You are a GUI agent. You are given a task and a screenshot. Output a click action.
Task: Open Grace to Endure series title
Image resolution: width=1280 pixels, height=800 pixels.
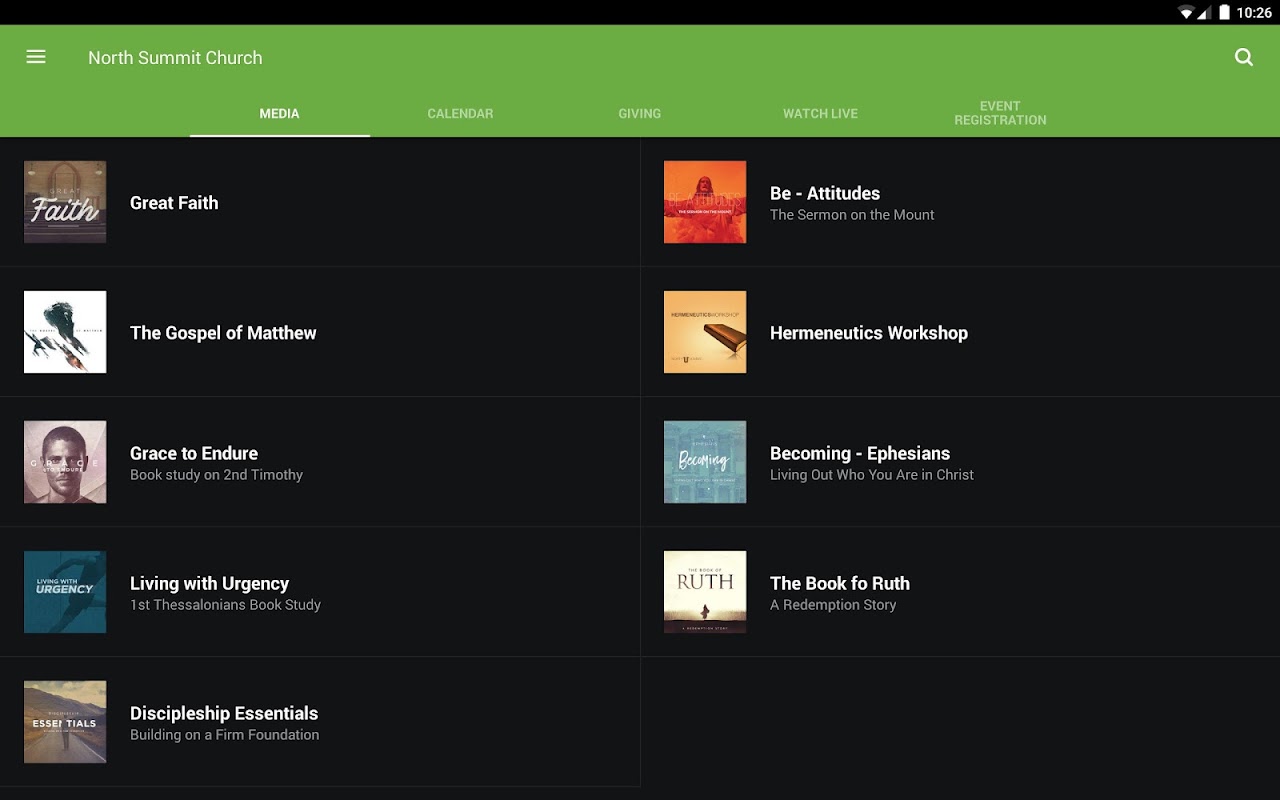[194, 453]
